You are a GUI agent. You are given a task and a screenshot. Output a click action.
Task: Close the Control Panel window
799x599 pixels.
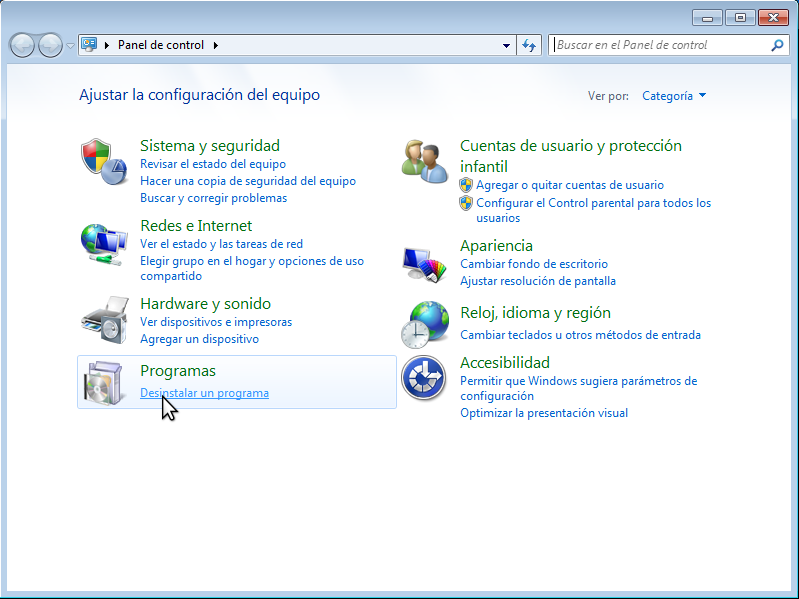coord(773,18)
